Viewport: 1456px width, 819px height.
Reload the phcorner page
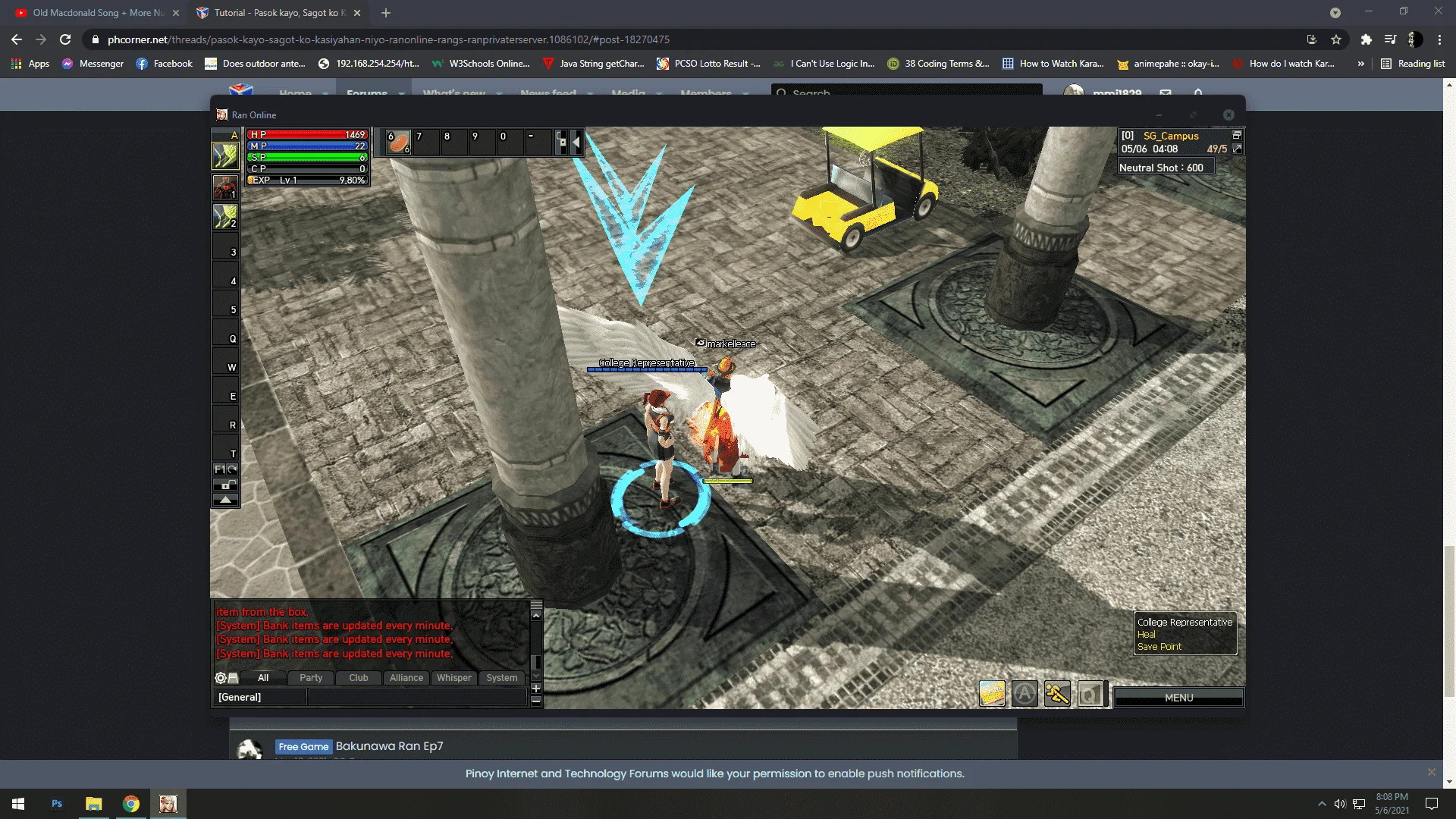point(65,39)
